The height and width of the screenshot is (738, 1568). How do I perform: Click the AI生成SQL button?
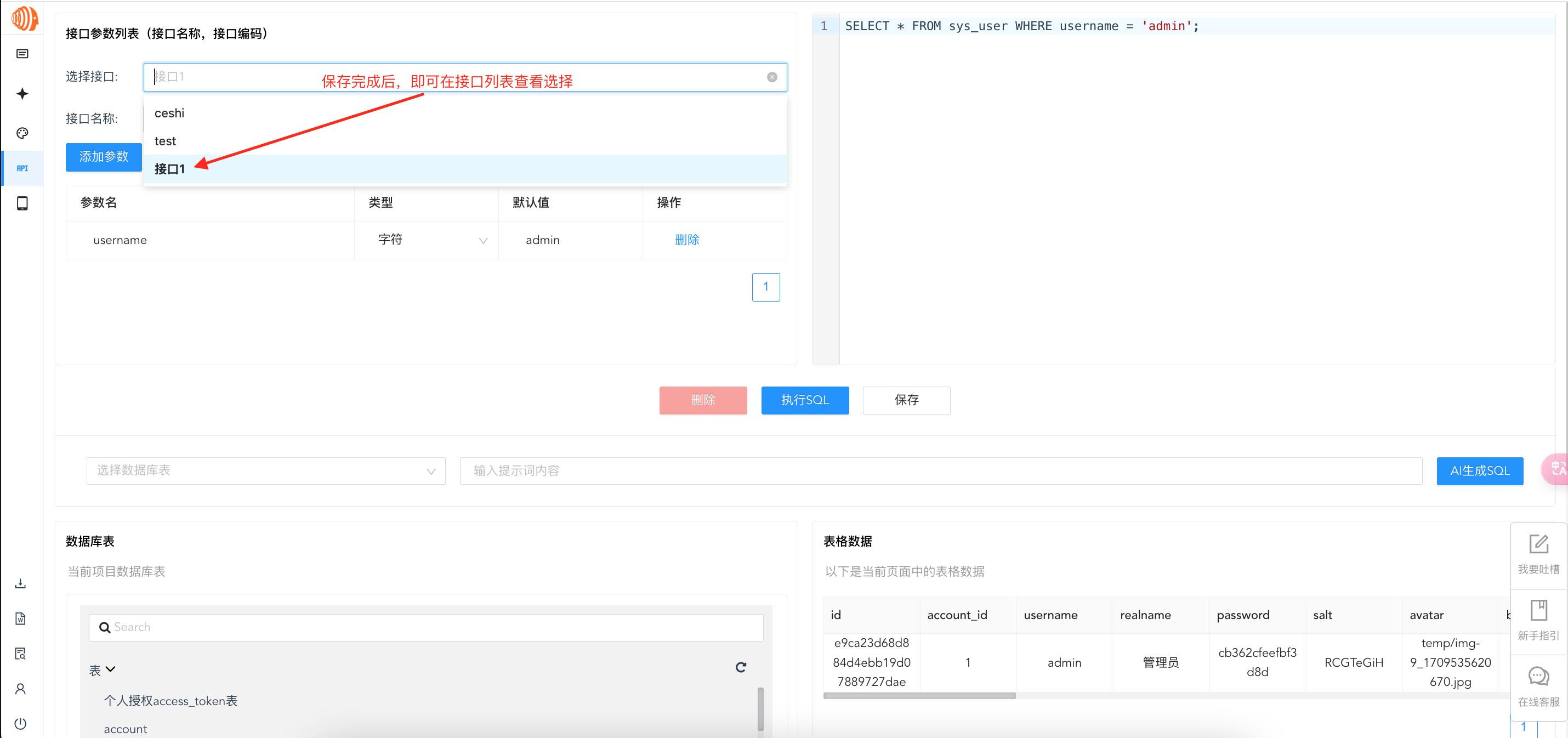tap(1479, 470)
